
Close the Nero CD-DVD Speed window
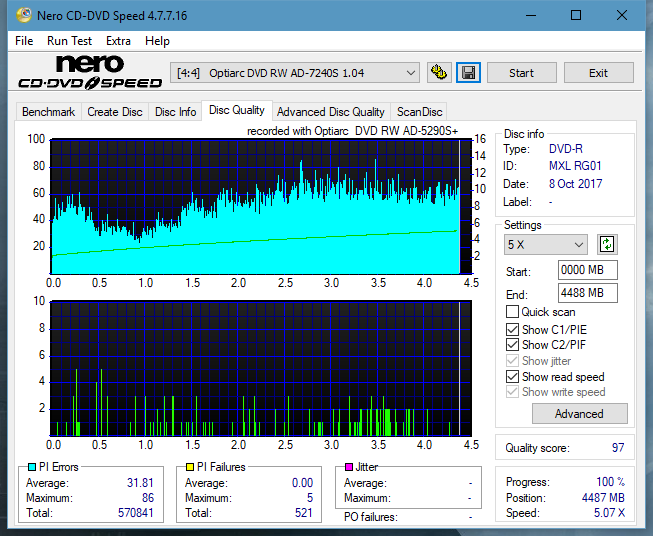(x=622, y=15)
